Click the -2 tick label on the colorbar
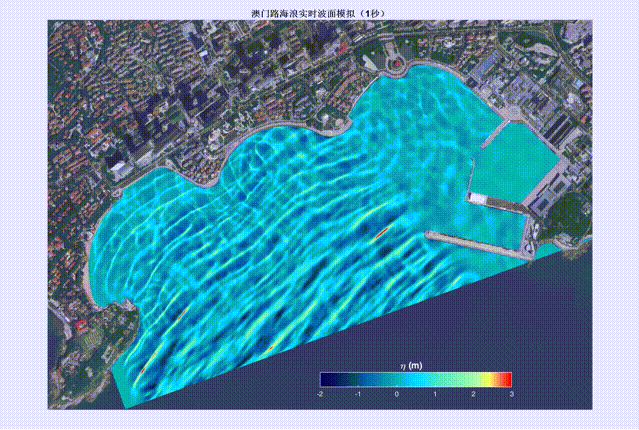639x430 pixels. (x=320, y=394)
